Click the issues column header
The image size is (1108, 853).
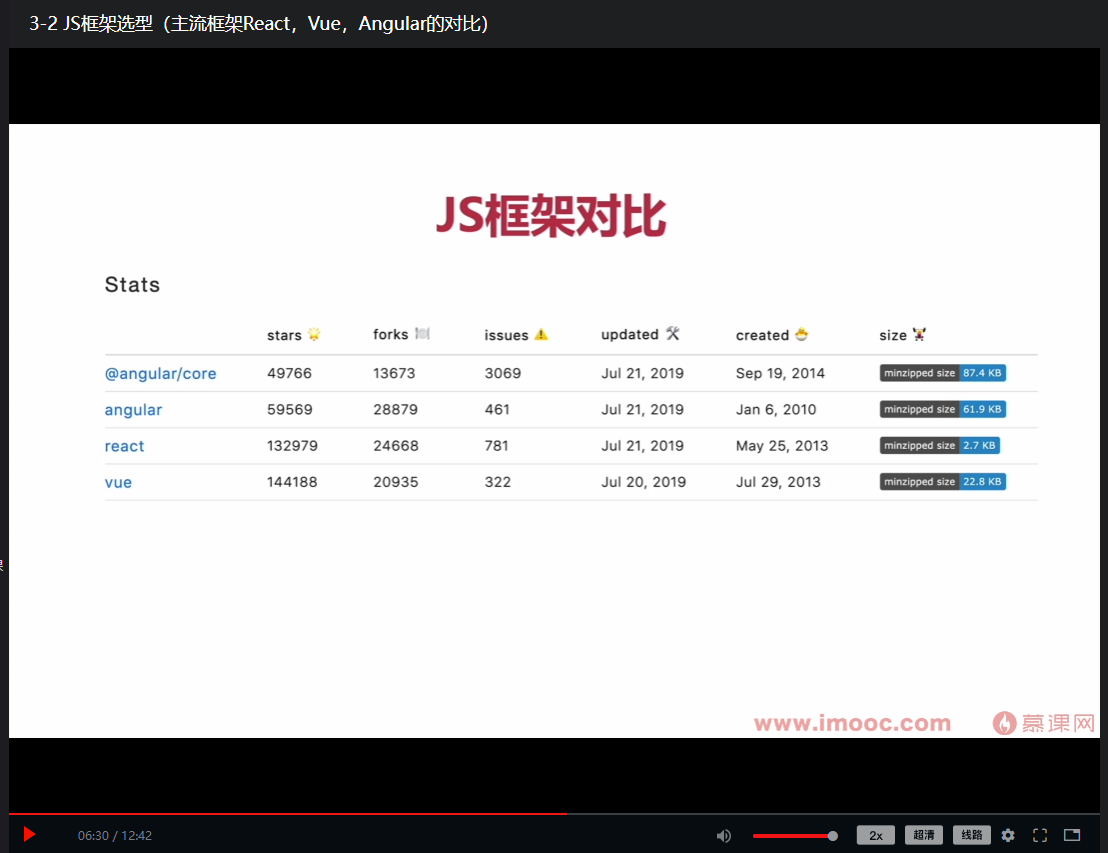pos(516,334)
